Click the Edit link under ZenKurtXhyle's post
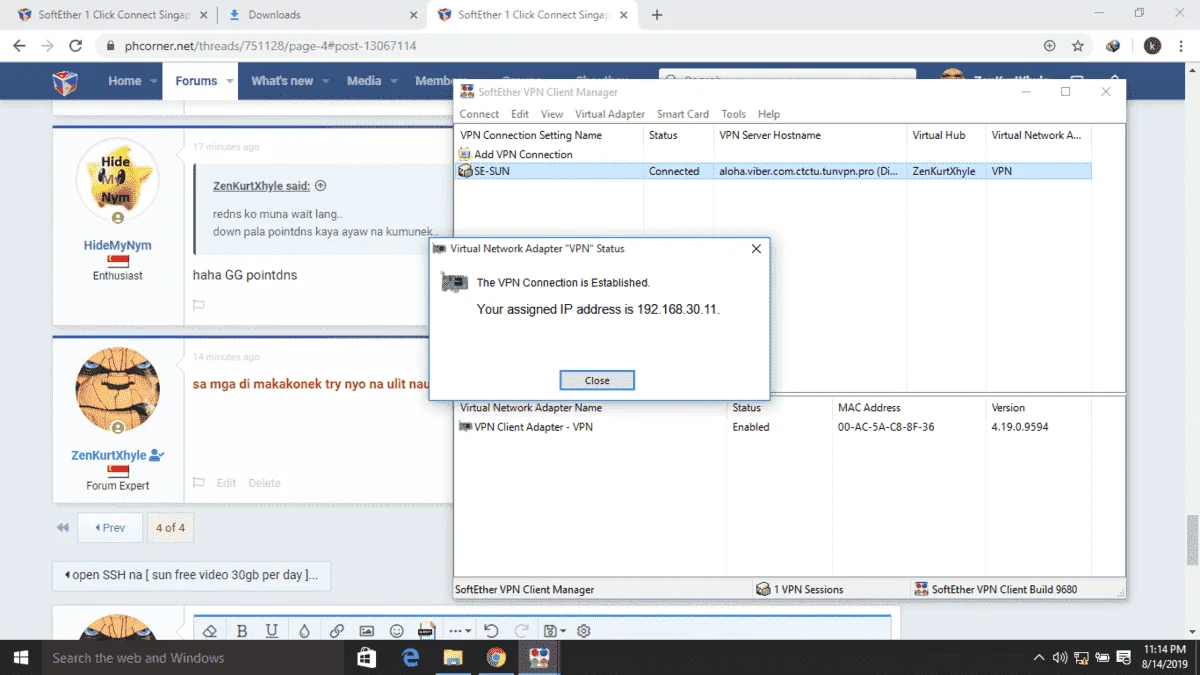This screenshot has width=1200, height=675. click(x=227, y=483)
